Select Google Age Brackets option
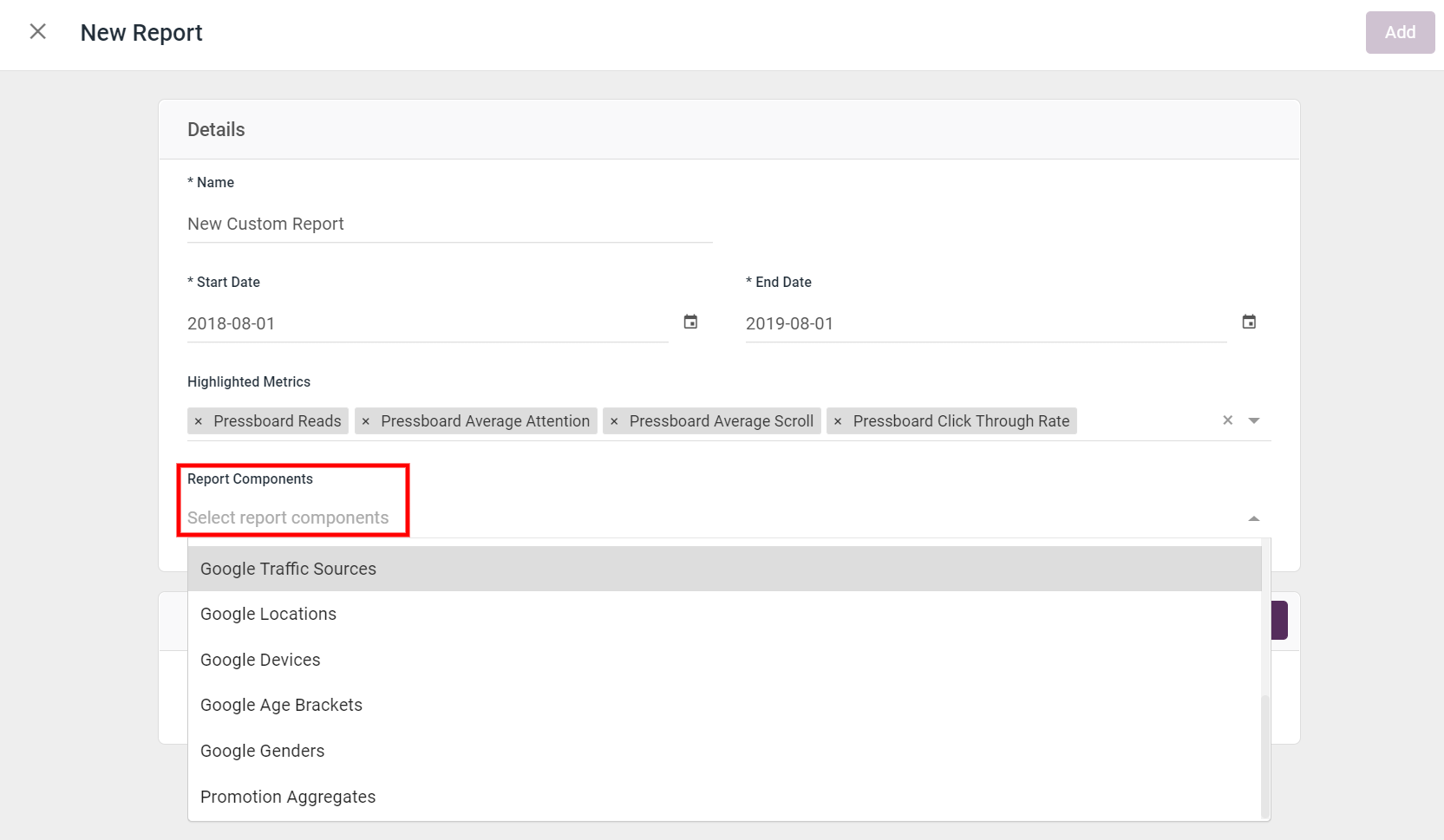Viewport: 1444px width, 840px height. 724,705
